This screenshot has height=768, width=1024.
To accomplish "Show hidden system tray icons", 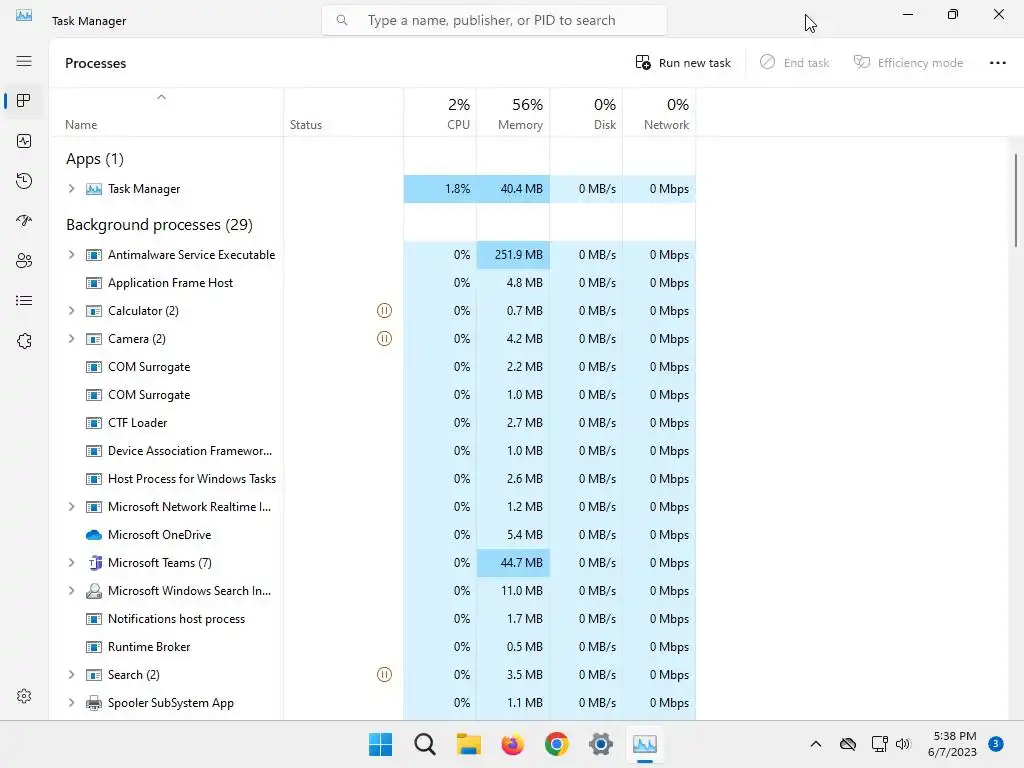I will [816, 744].
